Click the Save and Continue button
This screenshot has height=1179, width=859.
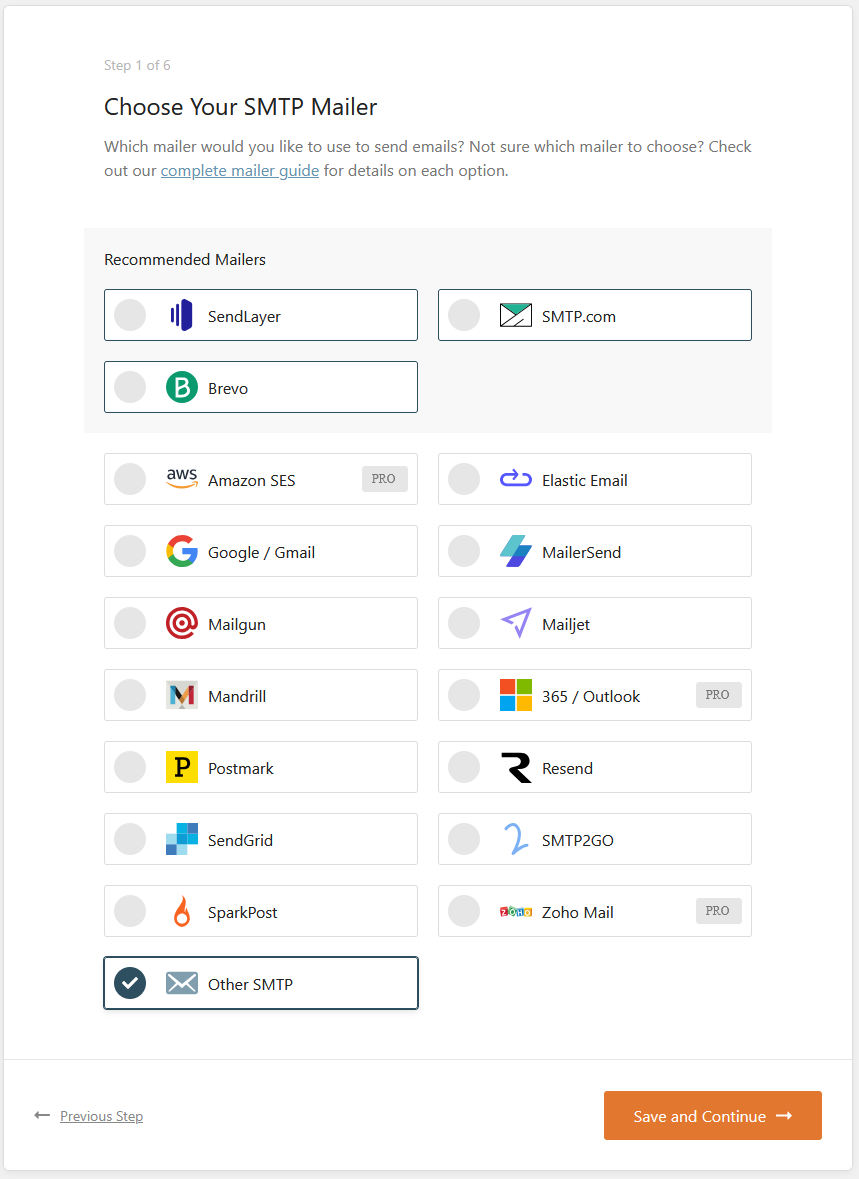click(712, 1116)
